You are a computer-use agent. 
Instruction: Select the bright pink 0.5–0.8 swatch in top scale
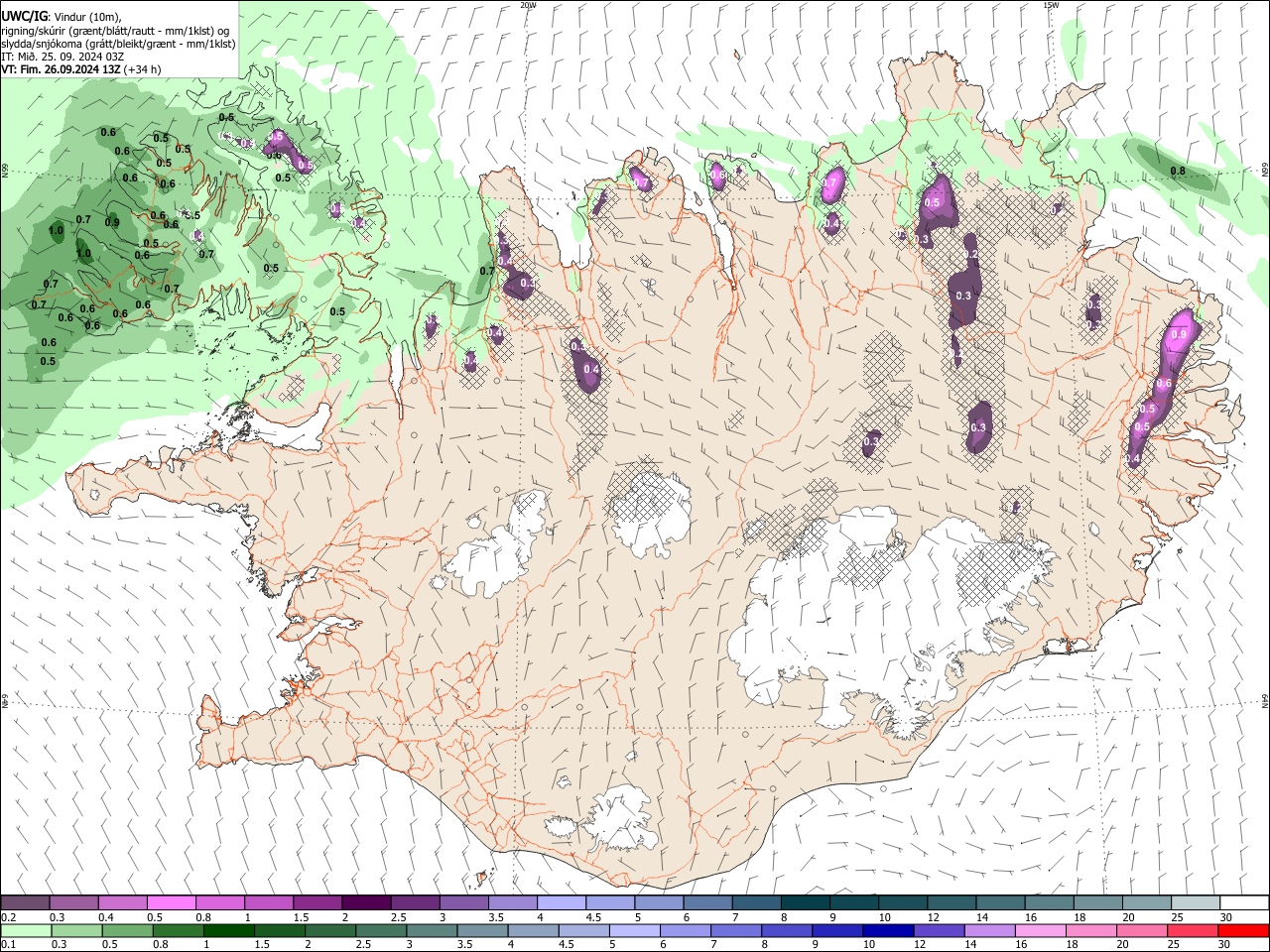coord(172,902)
